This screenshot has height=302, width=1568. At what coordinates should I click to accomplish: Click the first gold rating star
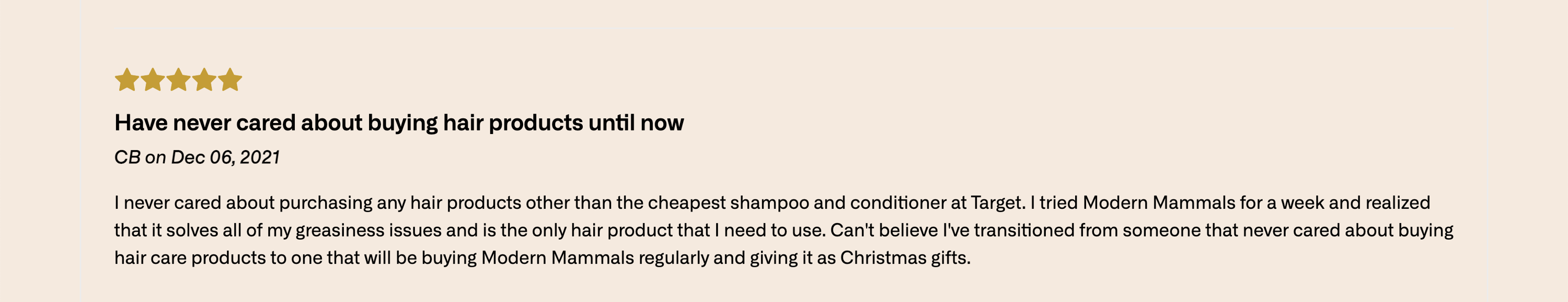[126, 80]
